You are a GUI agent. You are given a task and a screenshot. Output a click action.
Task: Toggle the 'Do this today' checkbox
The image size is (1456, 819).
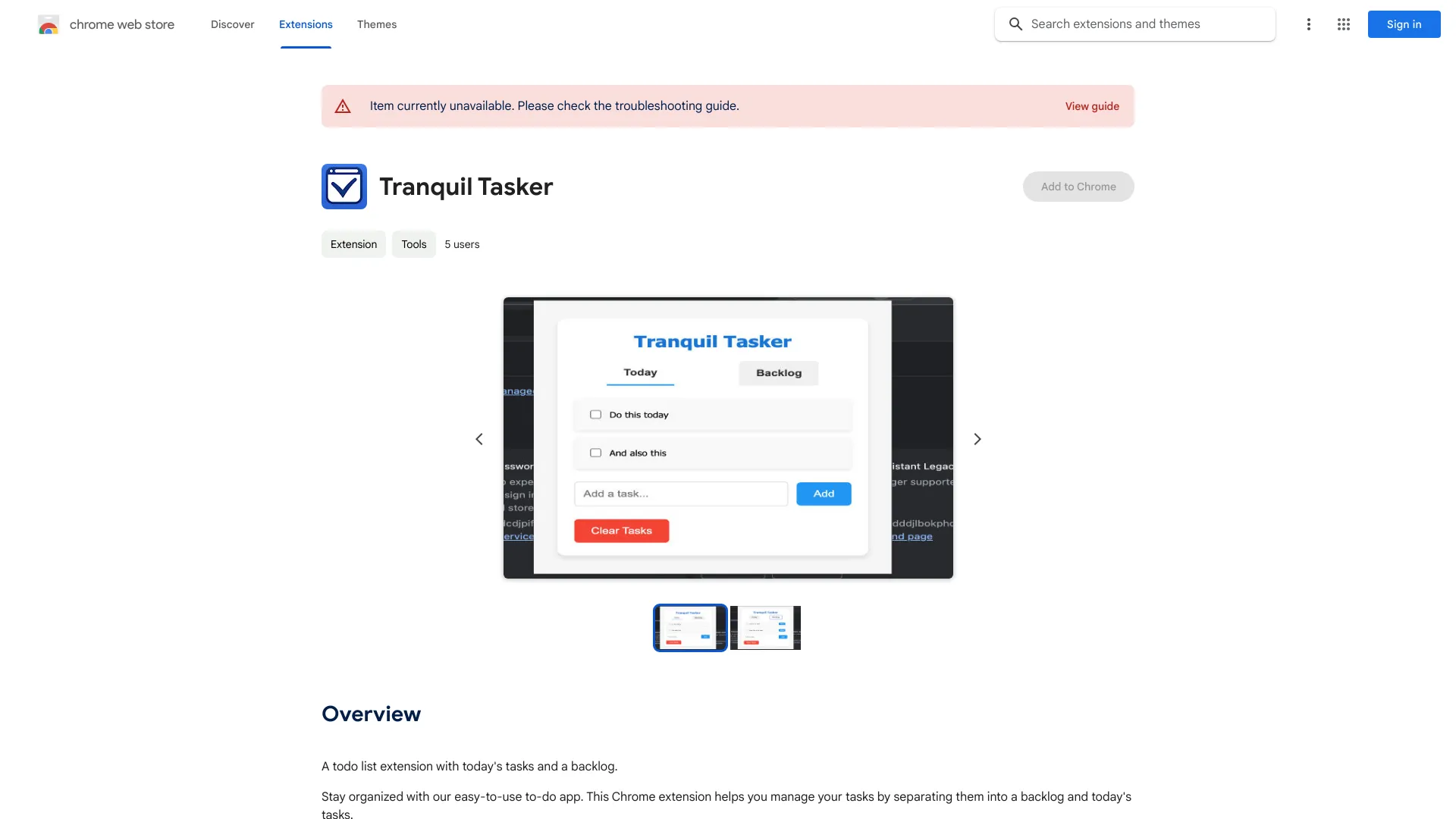[594, 415]
